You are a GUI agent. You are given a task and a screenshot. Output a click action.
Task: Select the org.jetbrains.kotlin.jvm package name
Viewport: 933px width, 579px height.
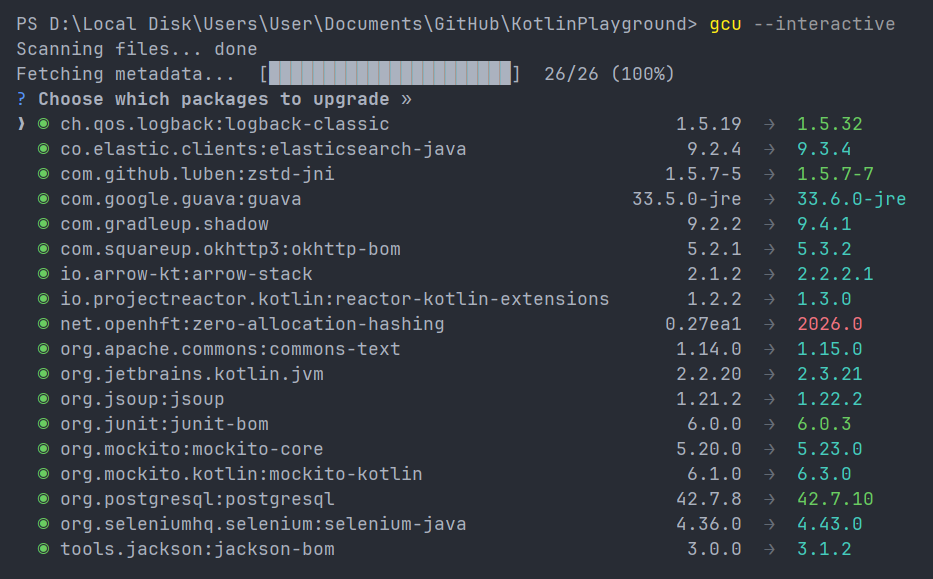192,374
